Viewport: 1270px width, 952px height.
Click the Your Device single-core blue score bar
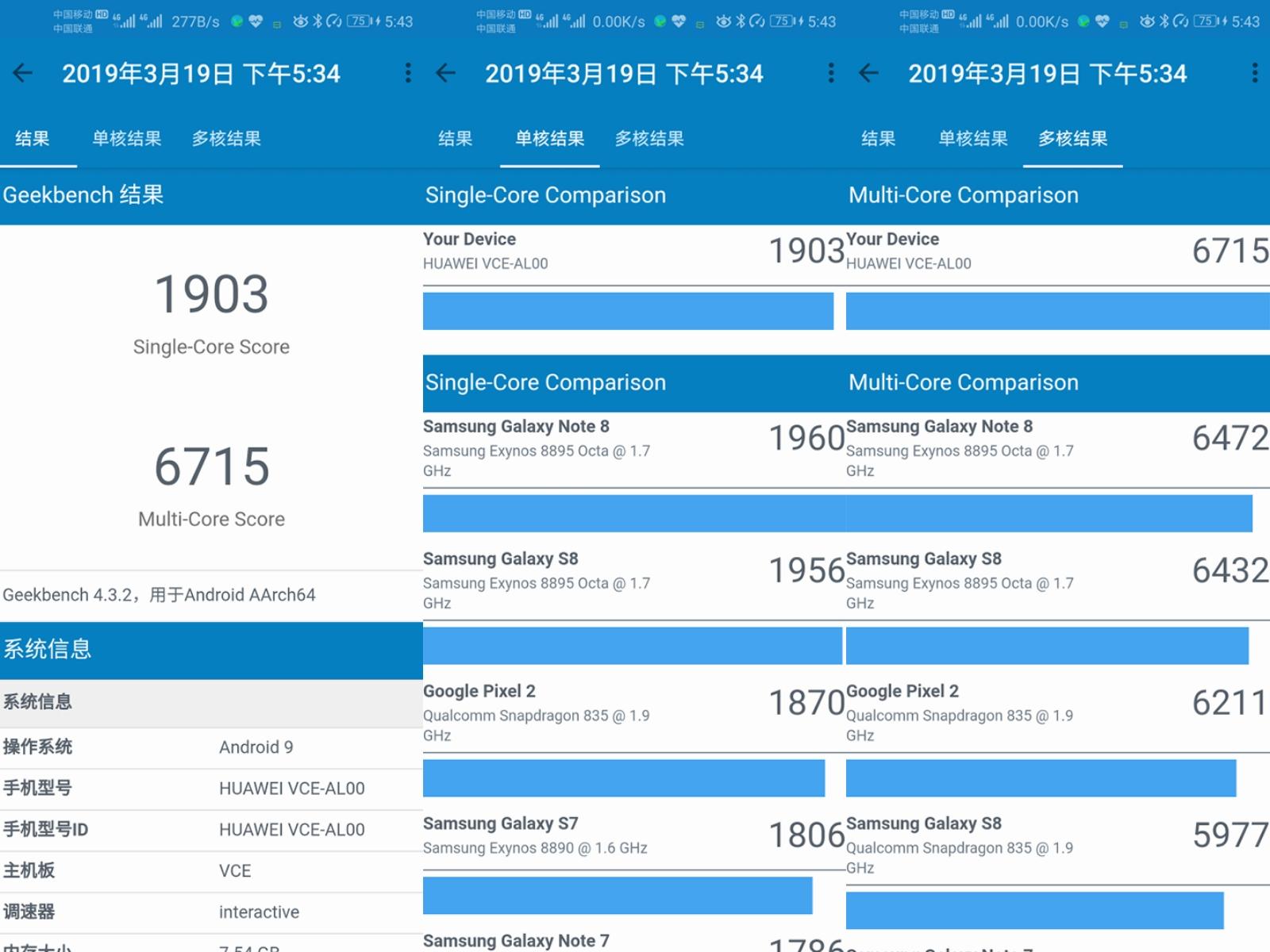[628, 311]
